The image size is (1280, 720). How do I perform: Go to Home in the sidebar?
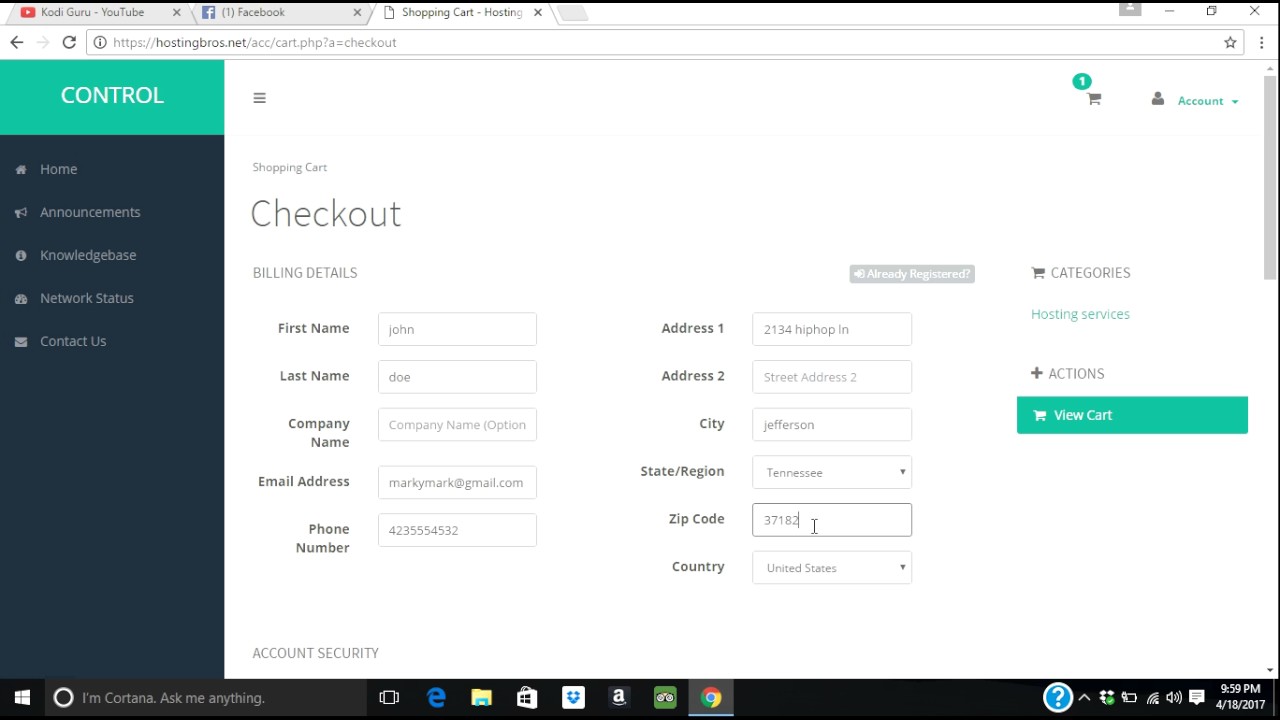(58, 169)
